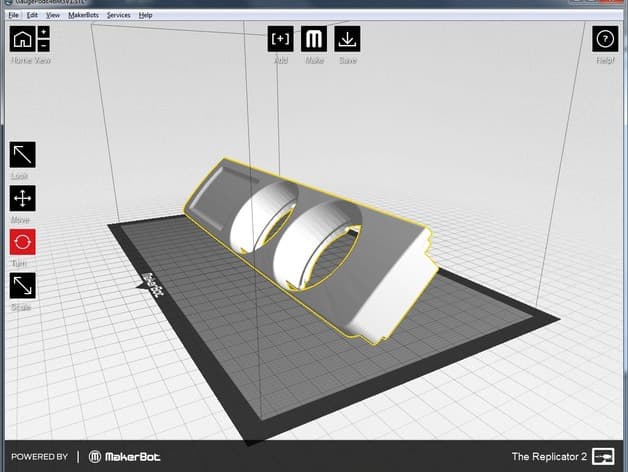This screenshot has width=628, height=472.
Task: Open the Make print dialog
Action: click(314, 39)
